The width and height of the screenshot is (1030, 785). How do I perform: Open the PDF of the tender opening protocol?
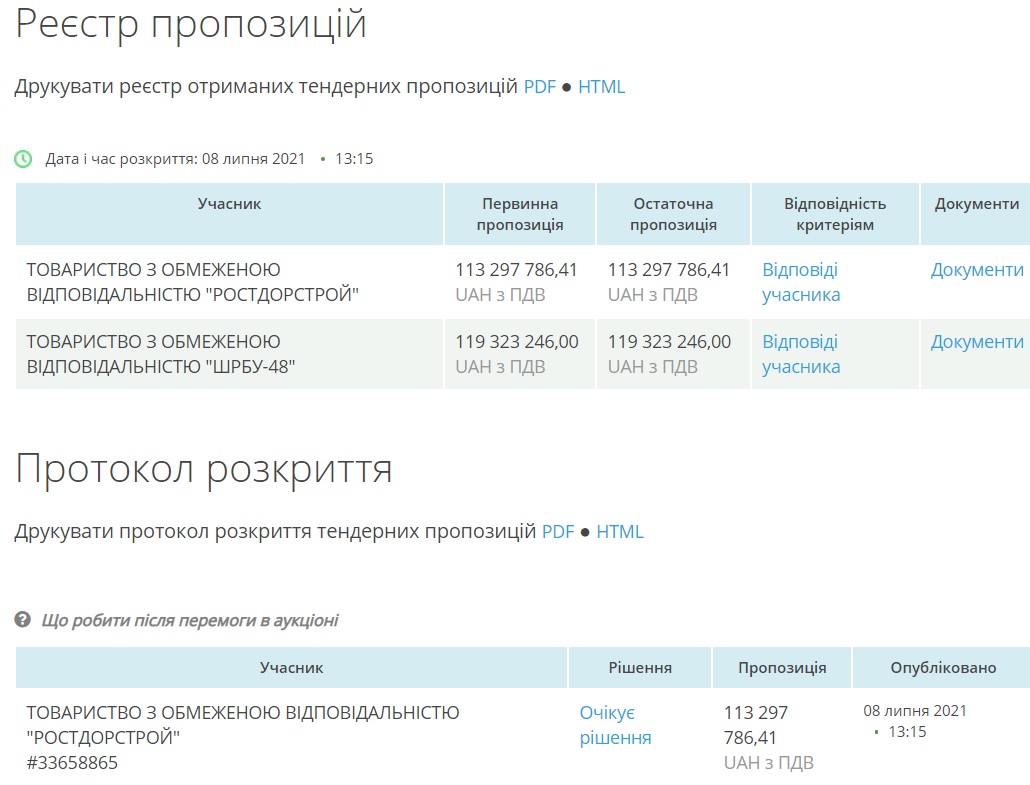558,532
